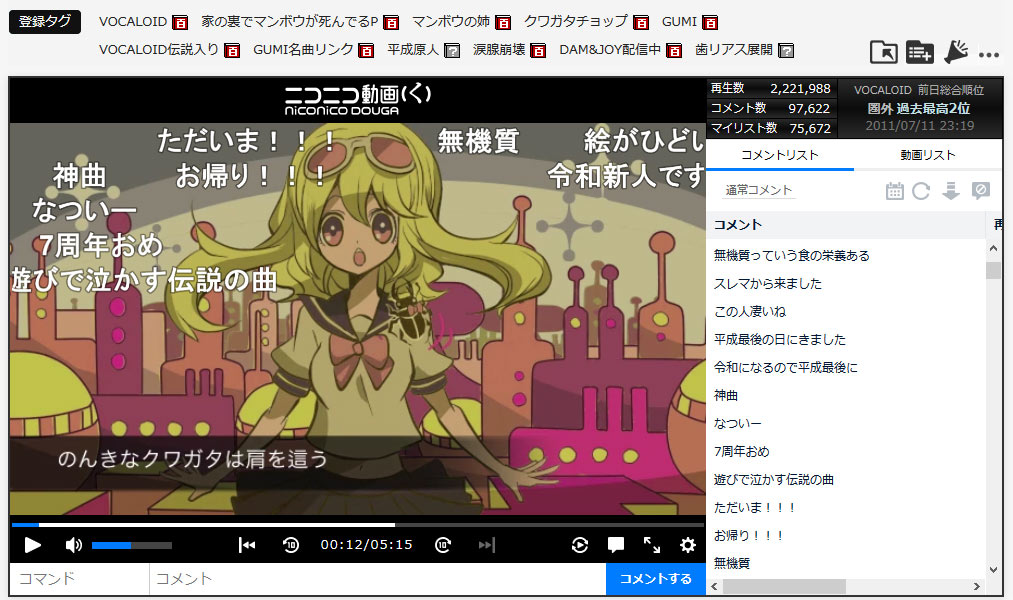Open the calendar icon in the comment panel
1013x600 pixels.
(x=894, y=191)
